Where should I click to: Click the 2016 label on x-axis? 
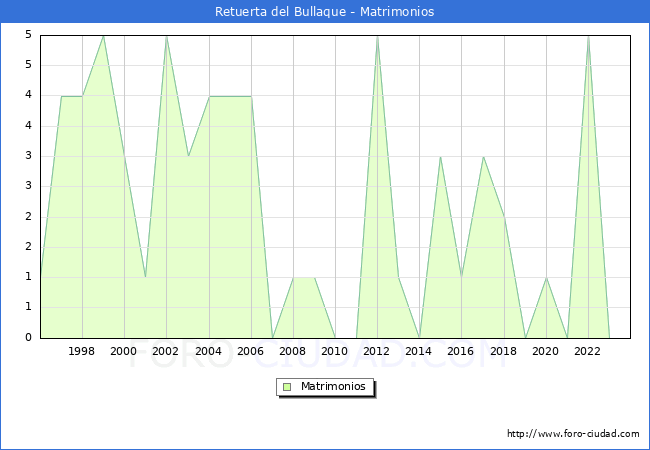[x=461, y=351]
